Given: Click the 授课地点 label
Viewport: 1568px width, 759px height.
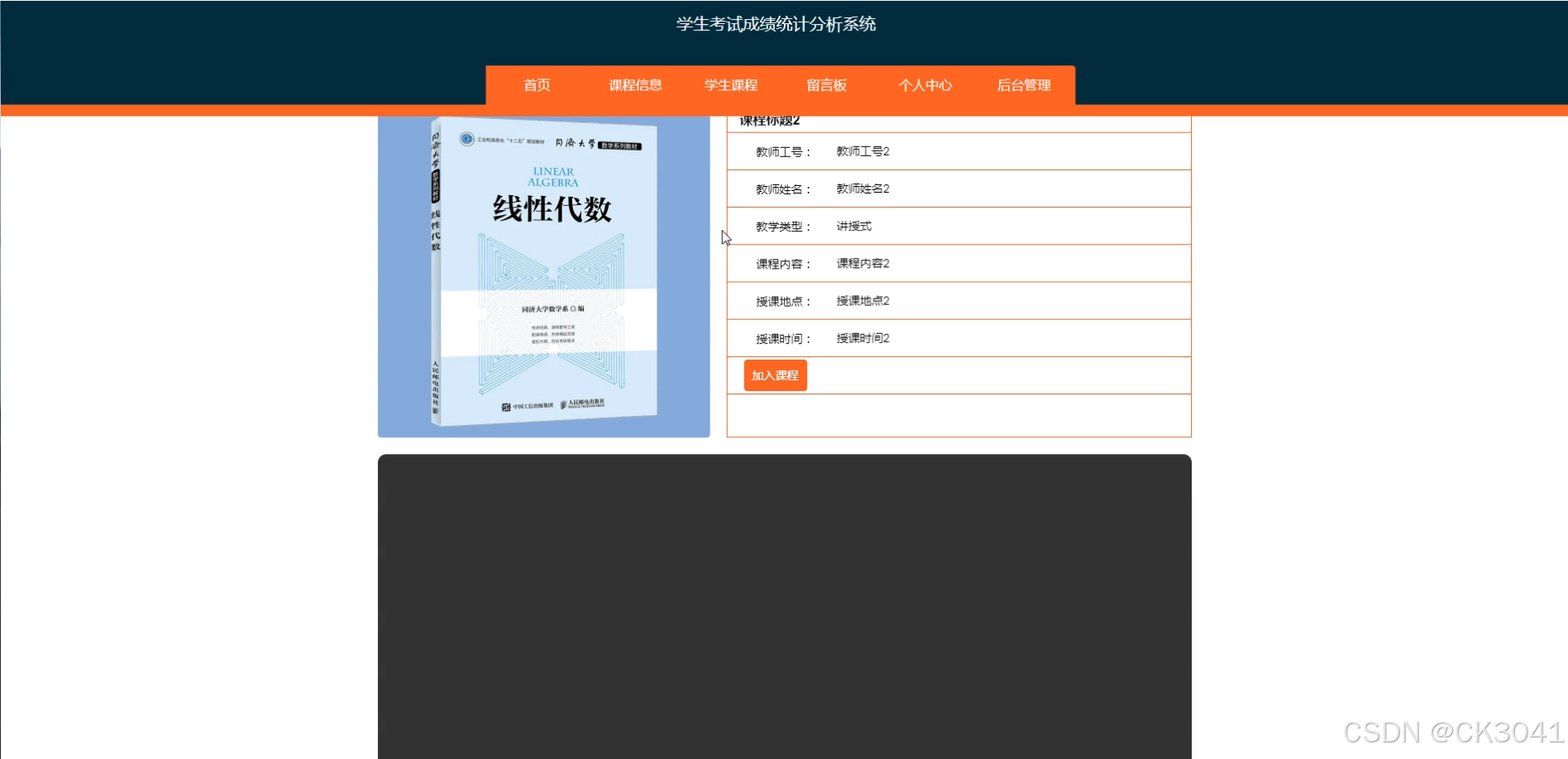Looking at the screenshot, I should pos(783,302).
